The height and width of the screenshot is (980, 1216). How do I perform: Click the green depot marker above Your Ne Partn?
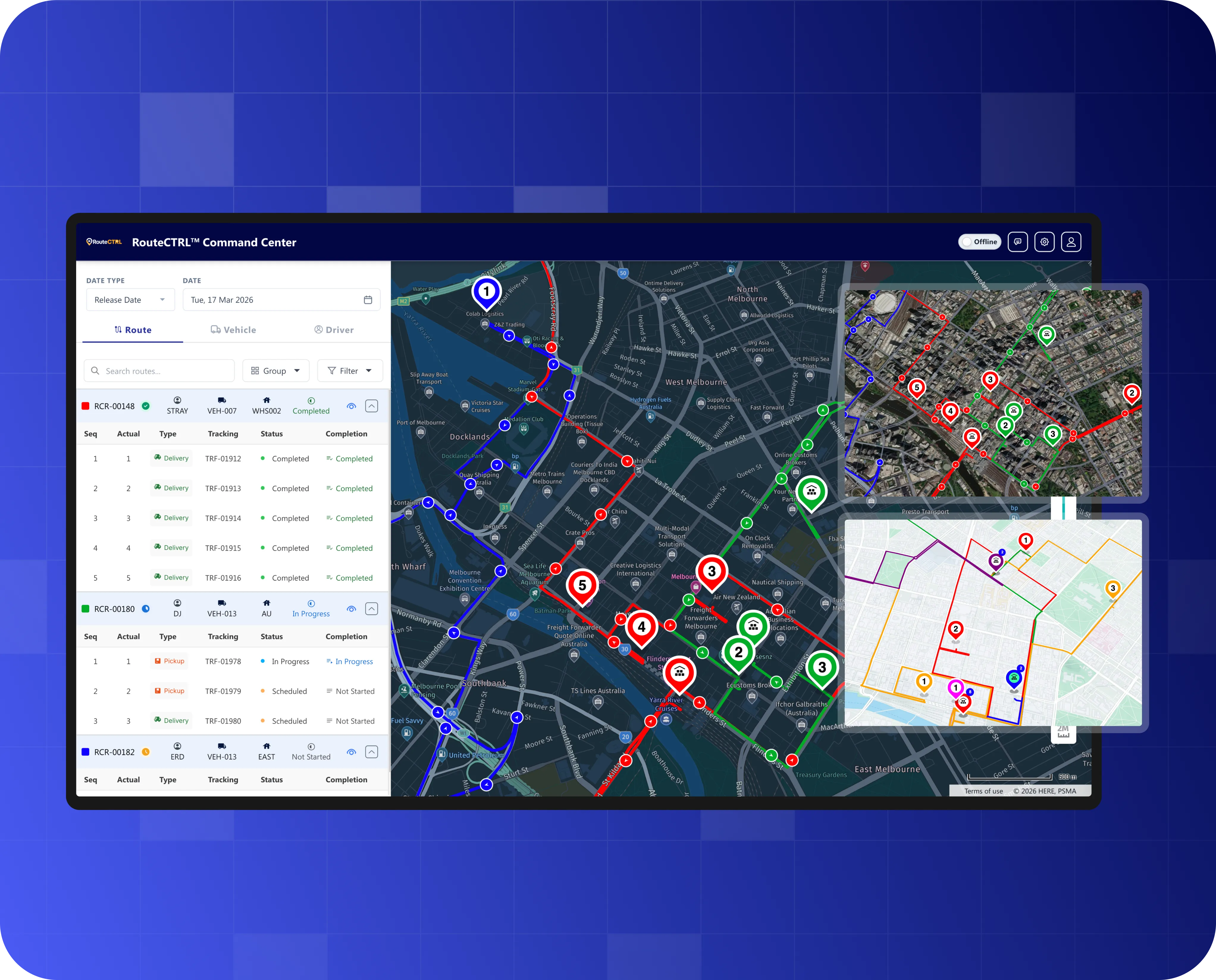(811, 493)
